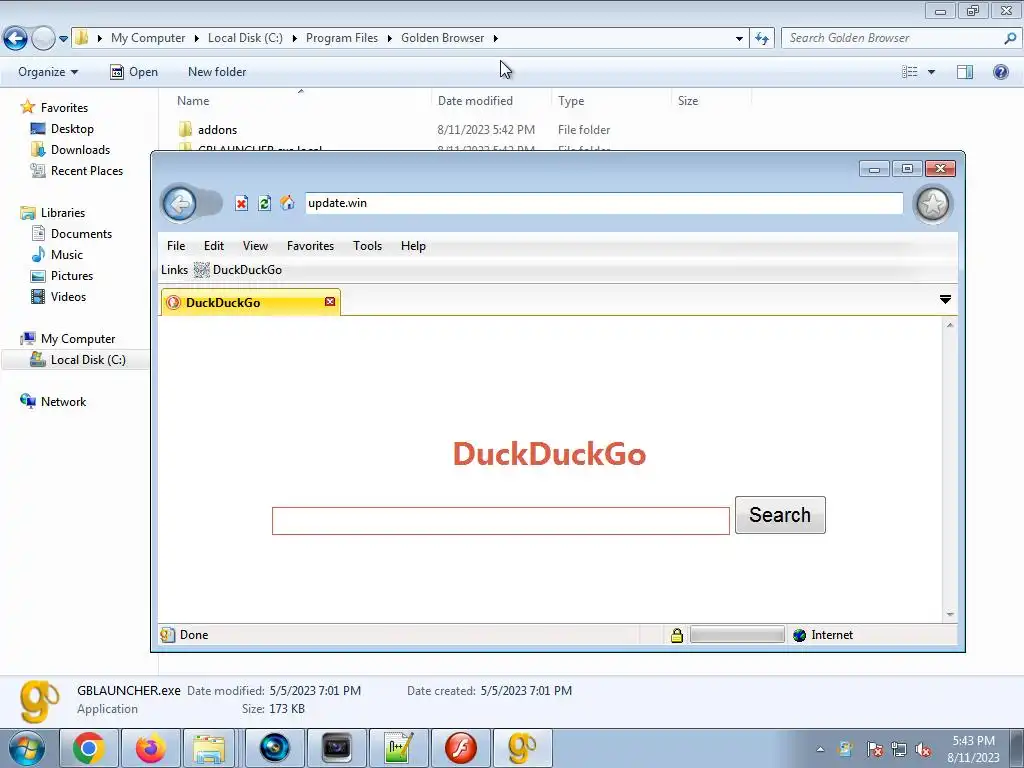Toggle the preview pane button
1024x768 pixels.
[965, 72]
